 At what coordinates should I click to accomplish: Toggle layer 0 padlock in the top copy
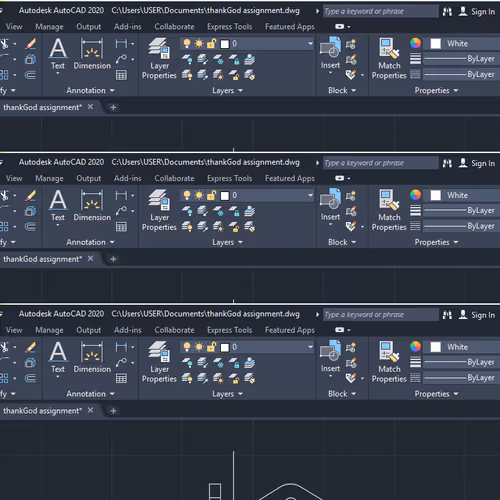(x=212, y=44)
